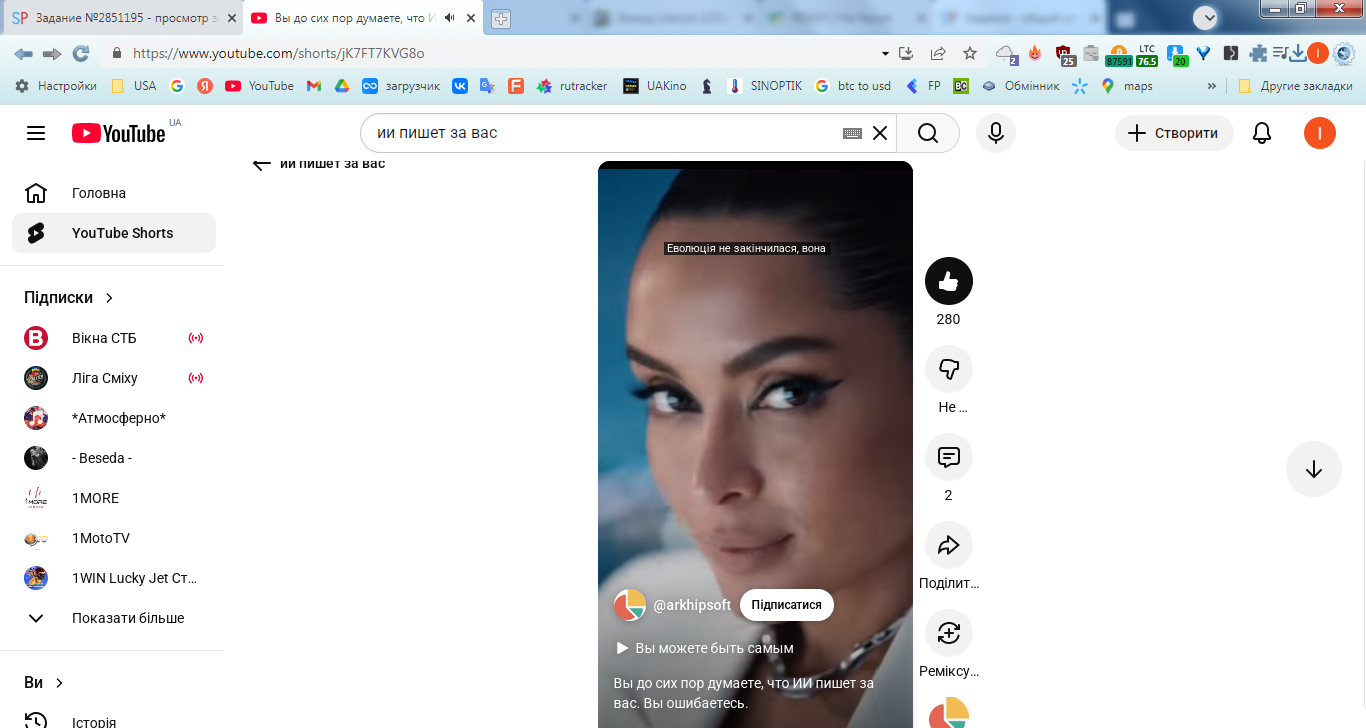1366x728 pixels.
Task: Clear the search query text
Action: coord(880,133)
